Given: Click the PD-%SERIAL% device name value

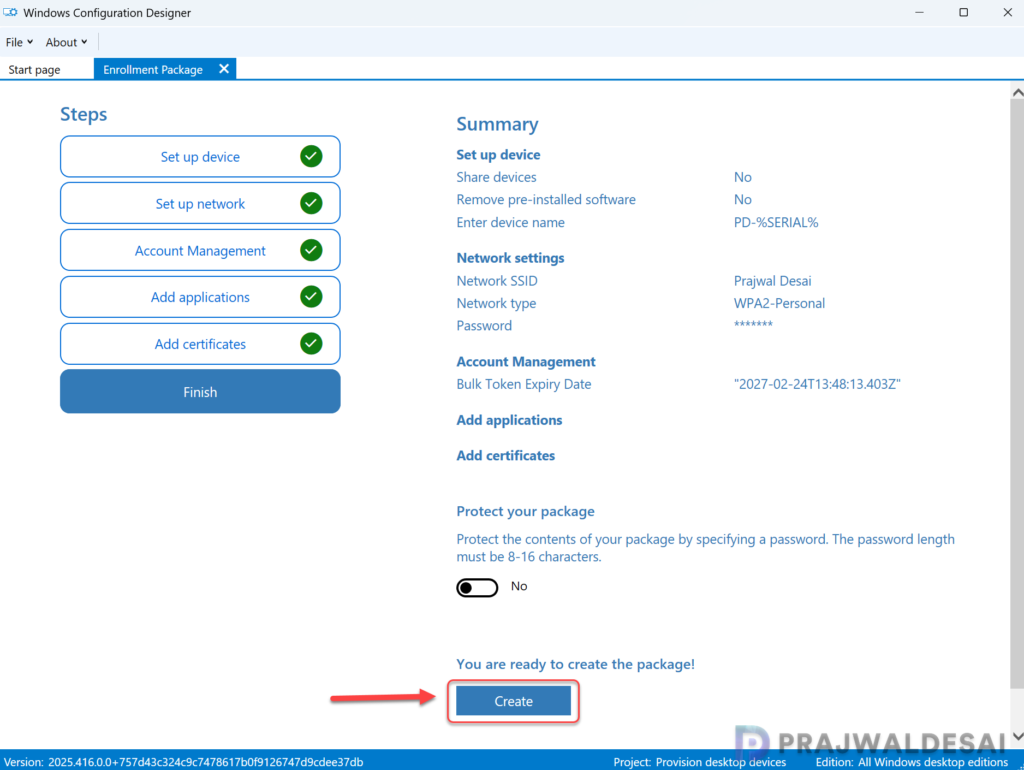Looking at the screenshot, I should (x=776, y=223).
